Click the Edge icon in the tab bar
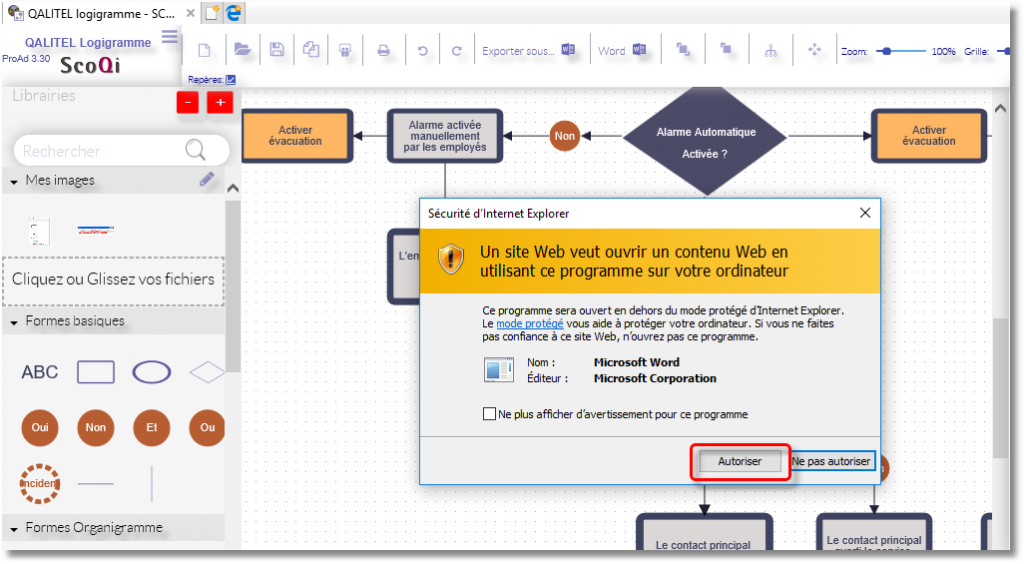 point(234,12)
